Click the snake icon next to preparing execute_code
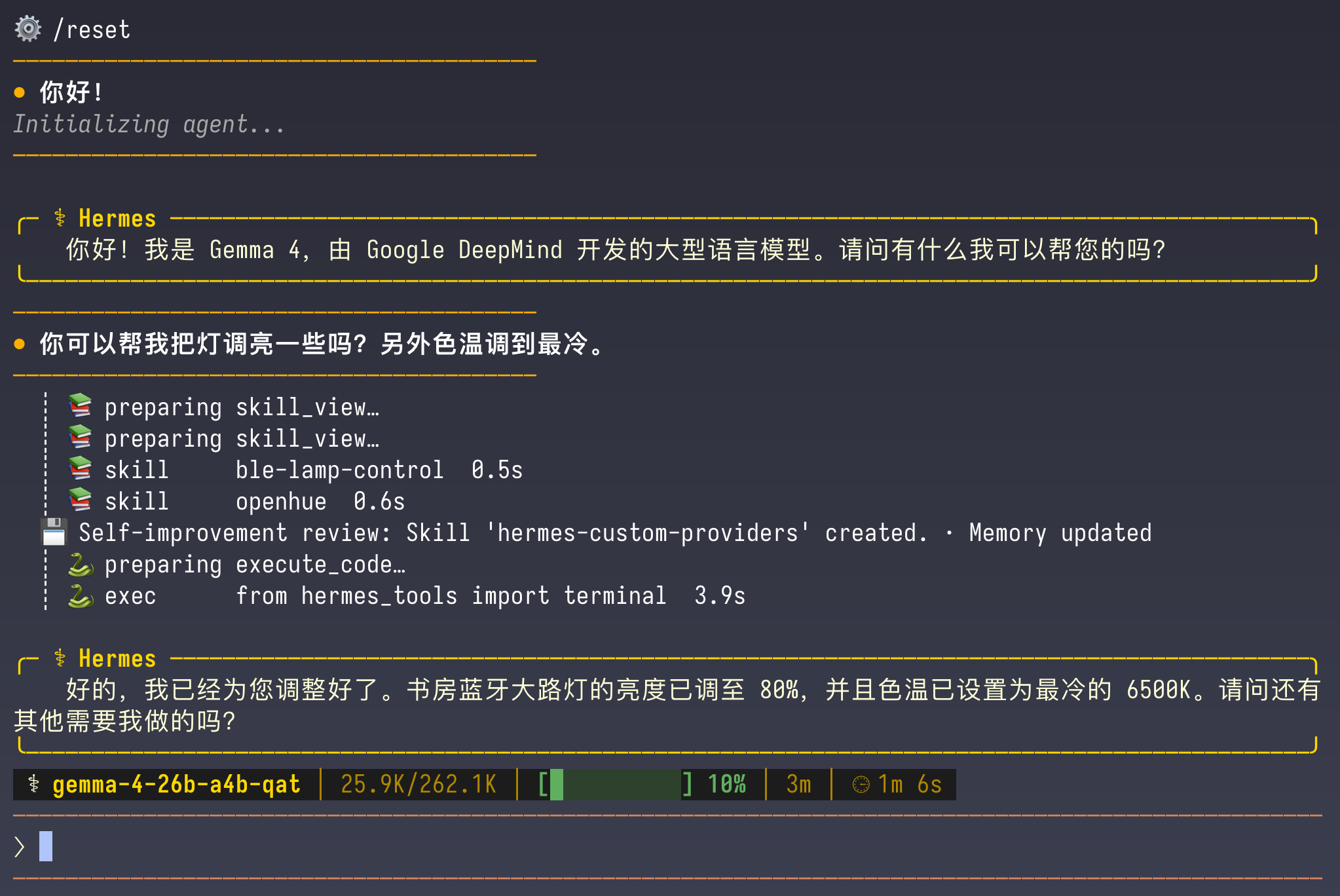 click(80, 564)
